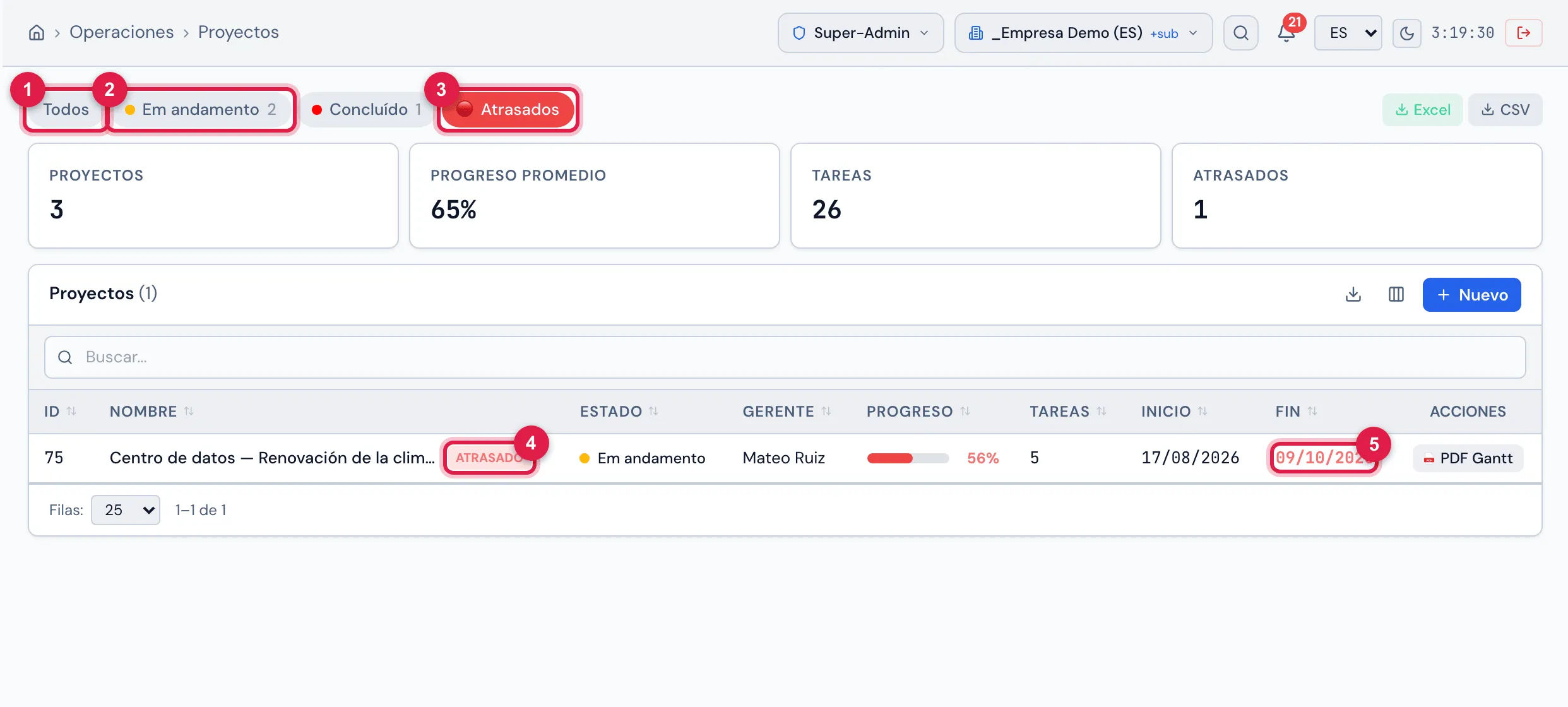Image resolution: width=1568 pixels, height=707 pixels.
Task: Select the Em andamento filter tab
Action: 201,109
